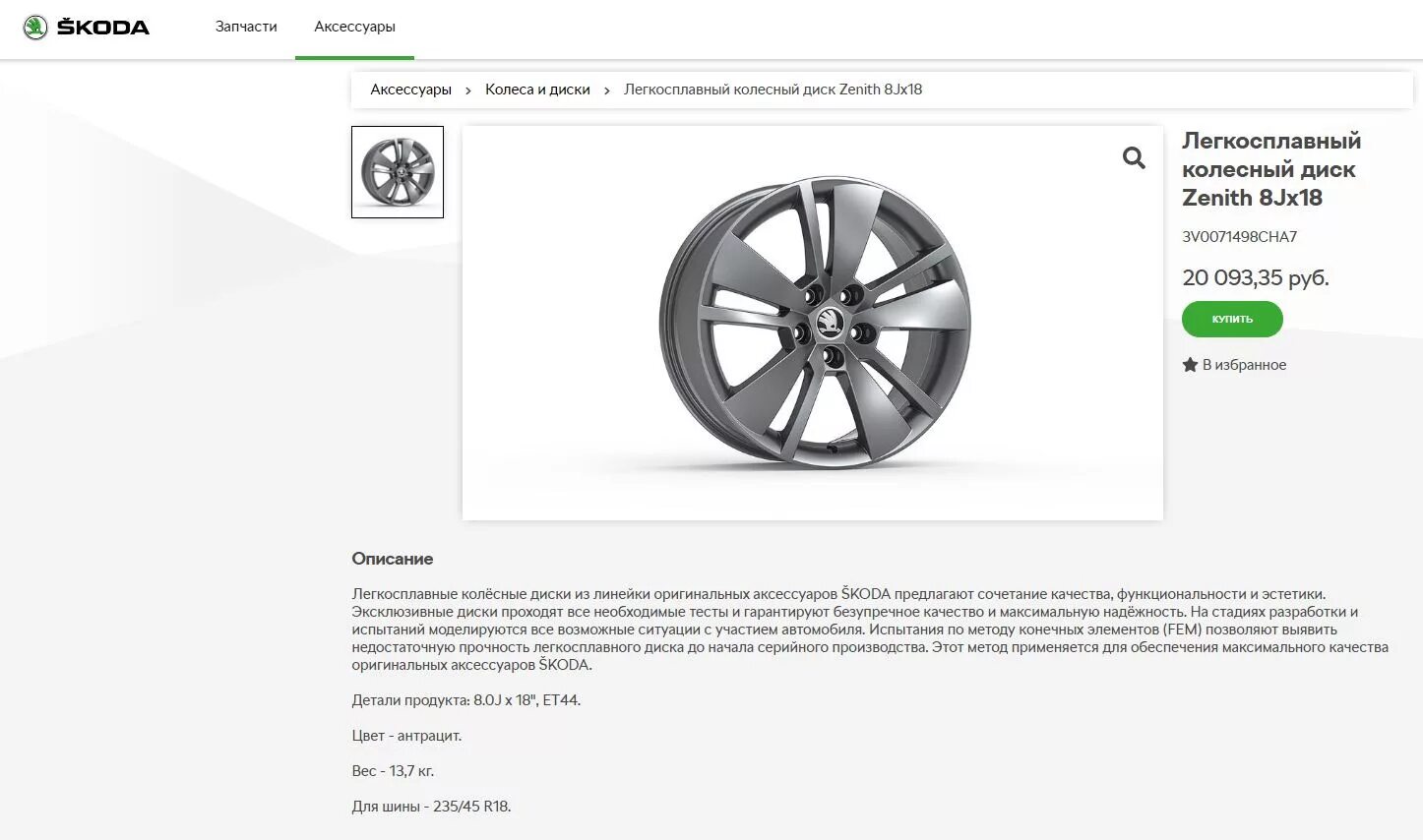Click the star favorites icon

click(1190, 365)
